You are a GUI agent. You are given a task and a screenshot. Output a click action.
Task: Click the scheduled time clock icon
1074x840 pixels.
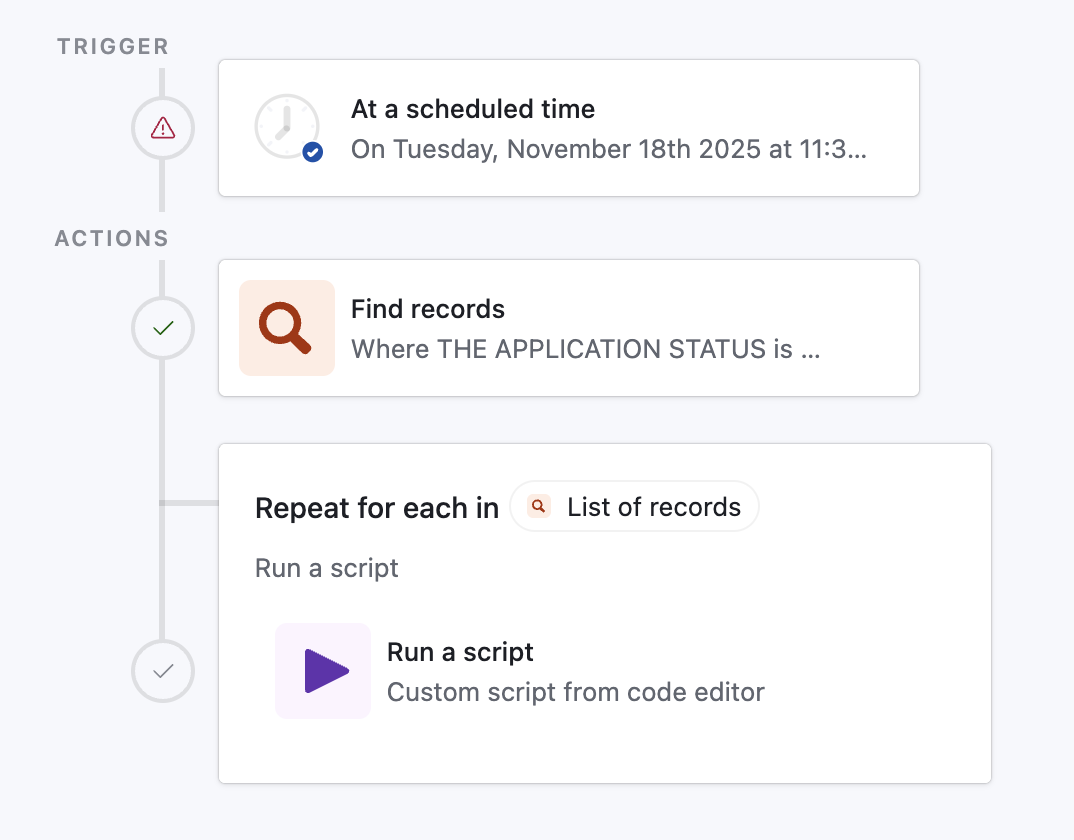coord(288,128)
